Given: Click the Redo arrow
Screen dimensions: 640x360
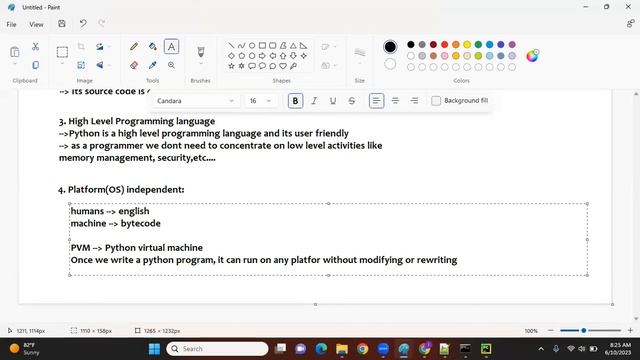Looking at the screenshot, I should point(102,24).
